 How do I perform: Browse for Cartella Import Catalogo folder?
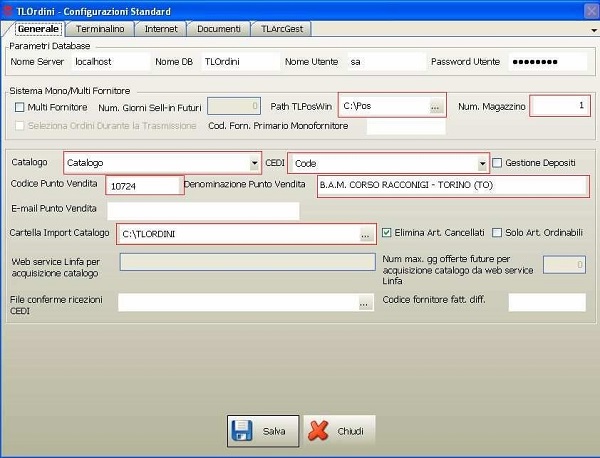click(366, 234)
